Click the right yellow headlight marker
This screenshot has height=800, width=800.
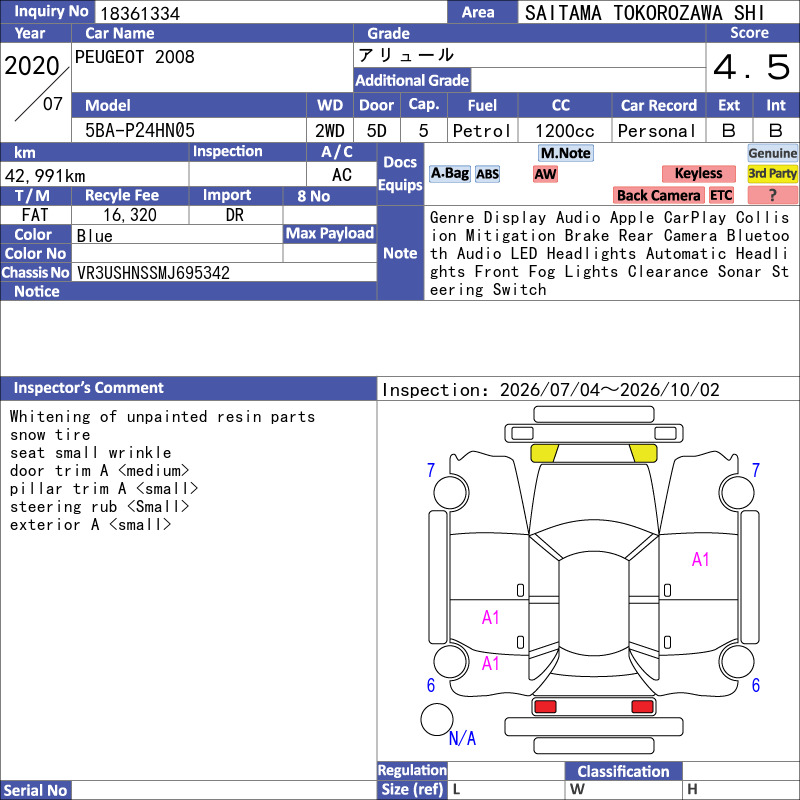tap(643, 453)
